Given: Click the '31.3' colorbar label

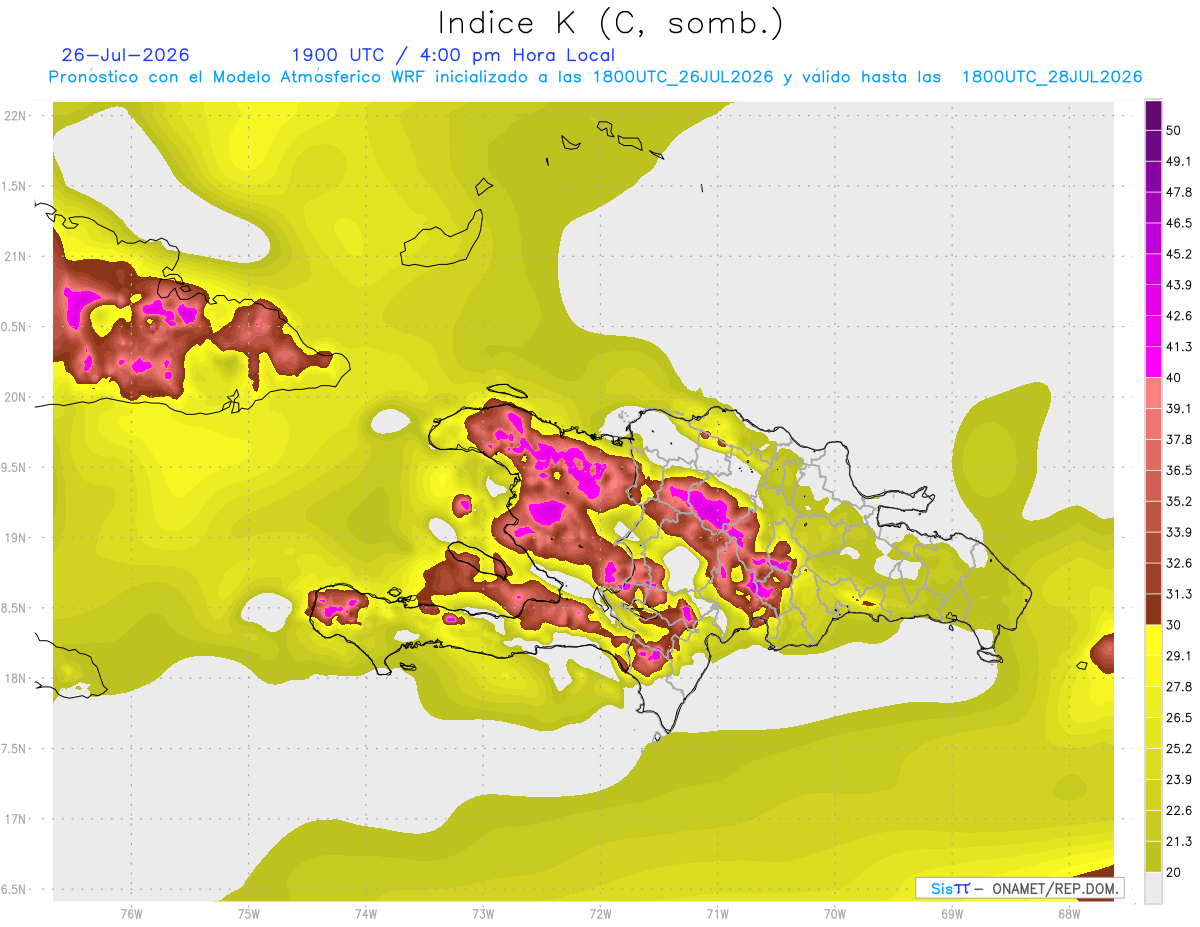Looking at the screenshot, I should click(x=1179, y=594).
